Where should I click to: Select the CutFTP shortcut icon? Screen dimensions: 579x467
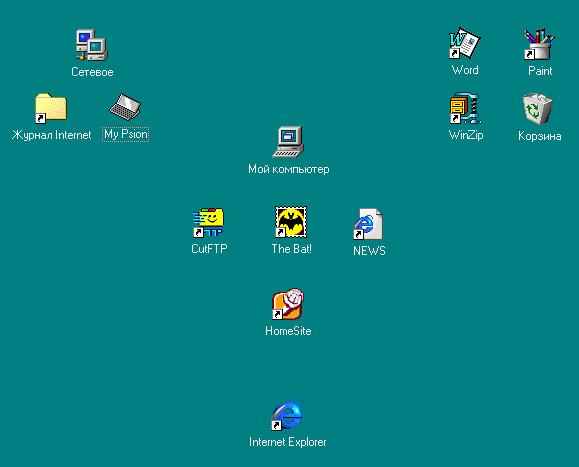pos(209,222)
